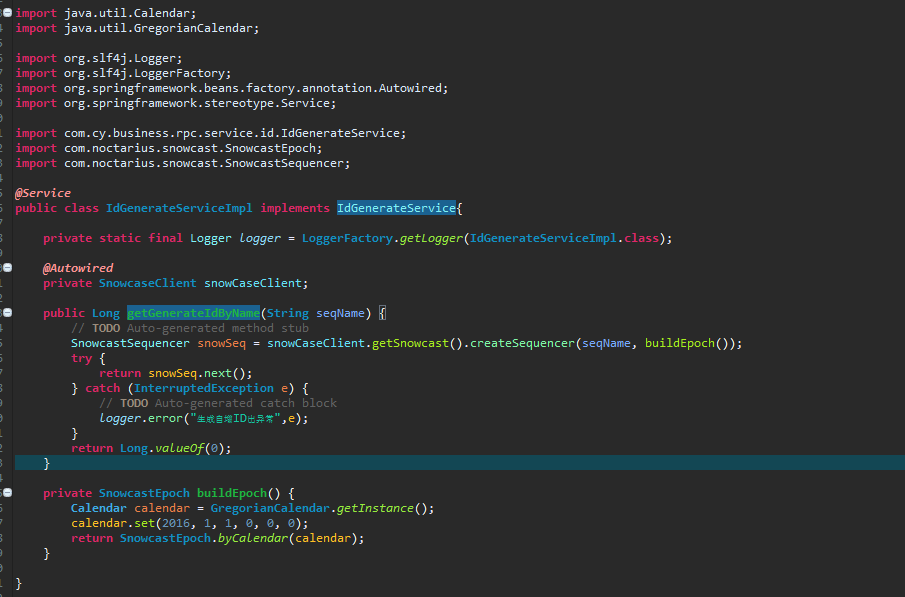Click the byCalendar method call
905x597 pixels.
point(253,538)
